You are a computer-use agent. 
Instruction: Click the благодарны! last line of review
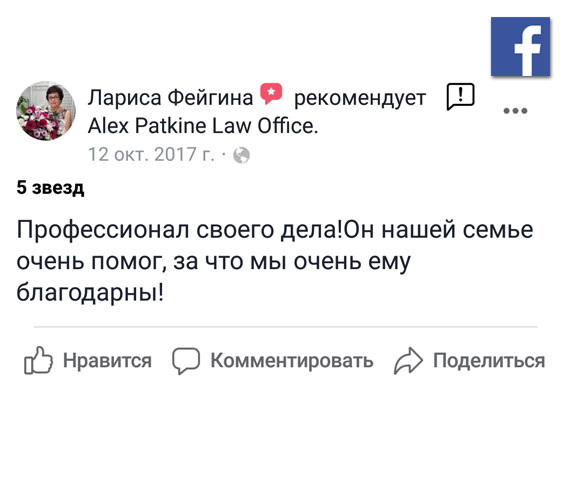[x=90, y=291]
